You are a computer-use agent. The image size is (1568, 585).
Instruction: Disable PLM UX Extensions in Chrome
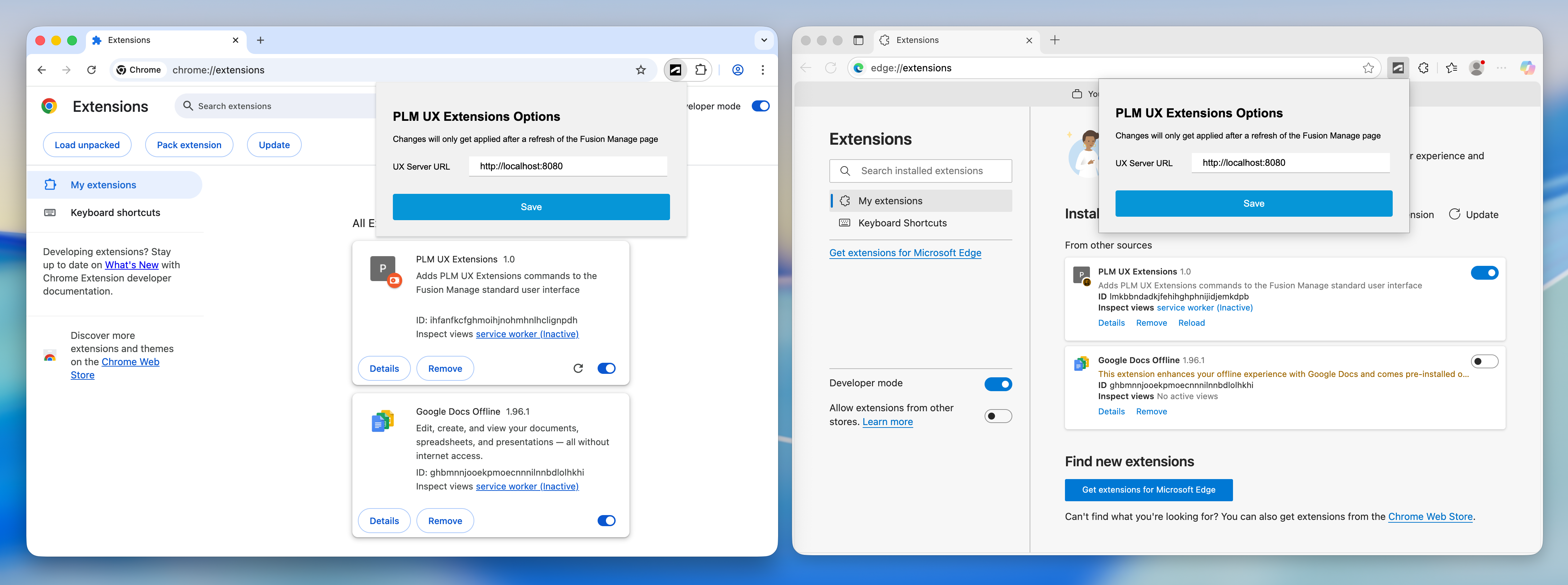(606, 369)
